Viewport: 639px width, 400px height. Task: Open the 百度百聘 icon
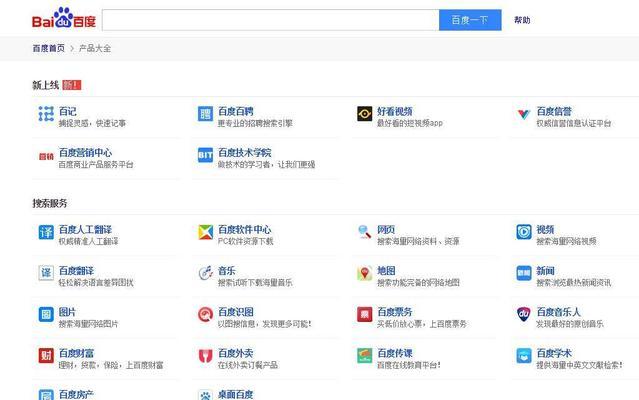tap(205, 114)
